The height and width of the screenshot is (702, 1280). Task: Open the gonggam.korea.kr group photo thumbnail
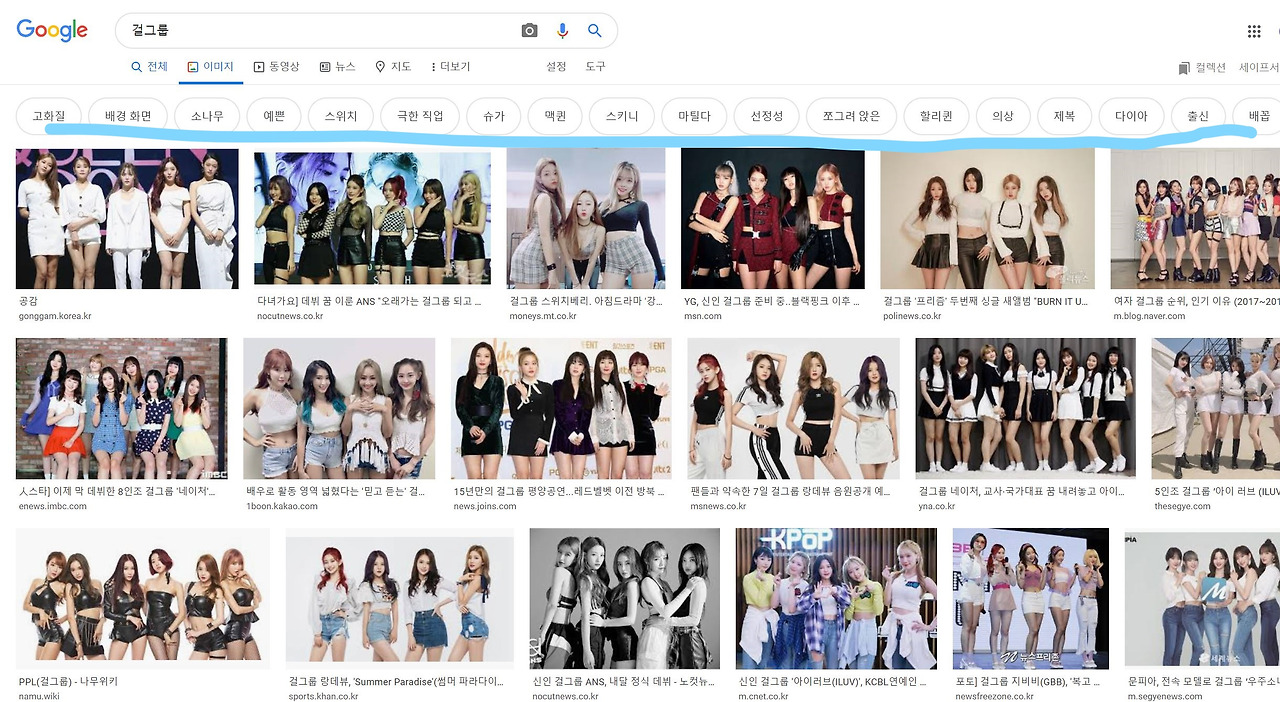(126, 219)
